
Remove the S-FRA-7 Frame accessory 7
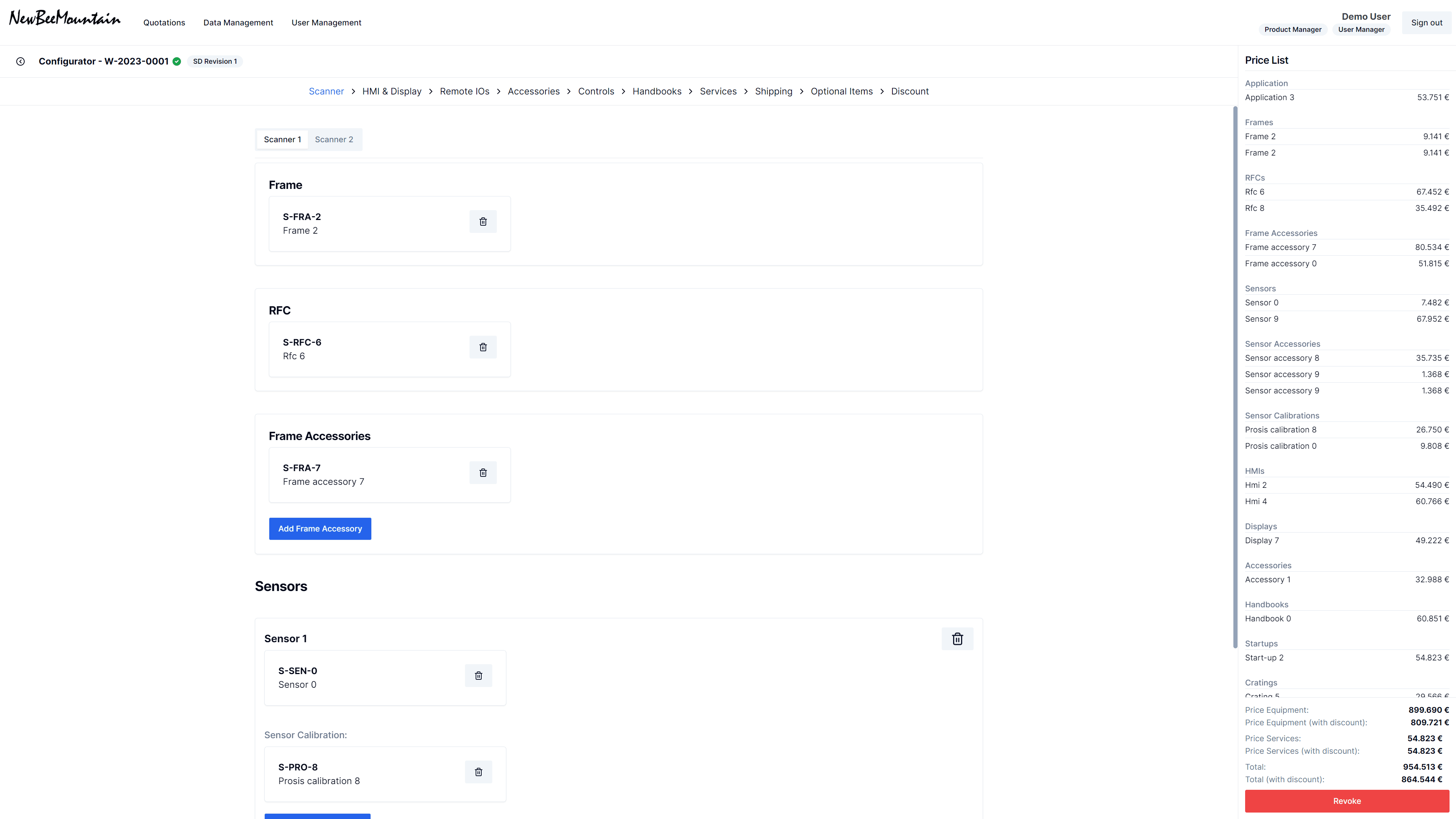[x=483, y=473]
